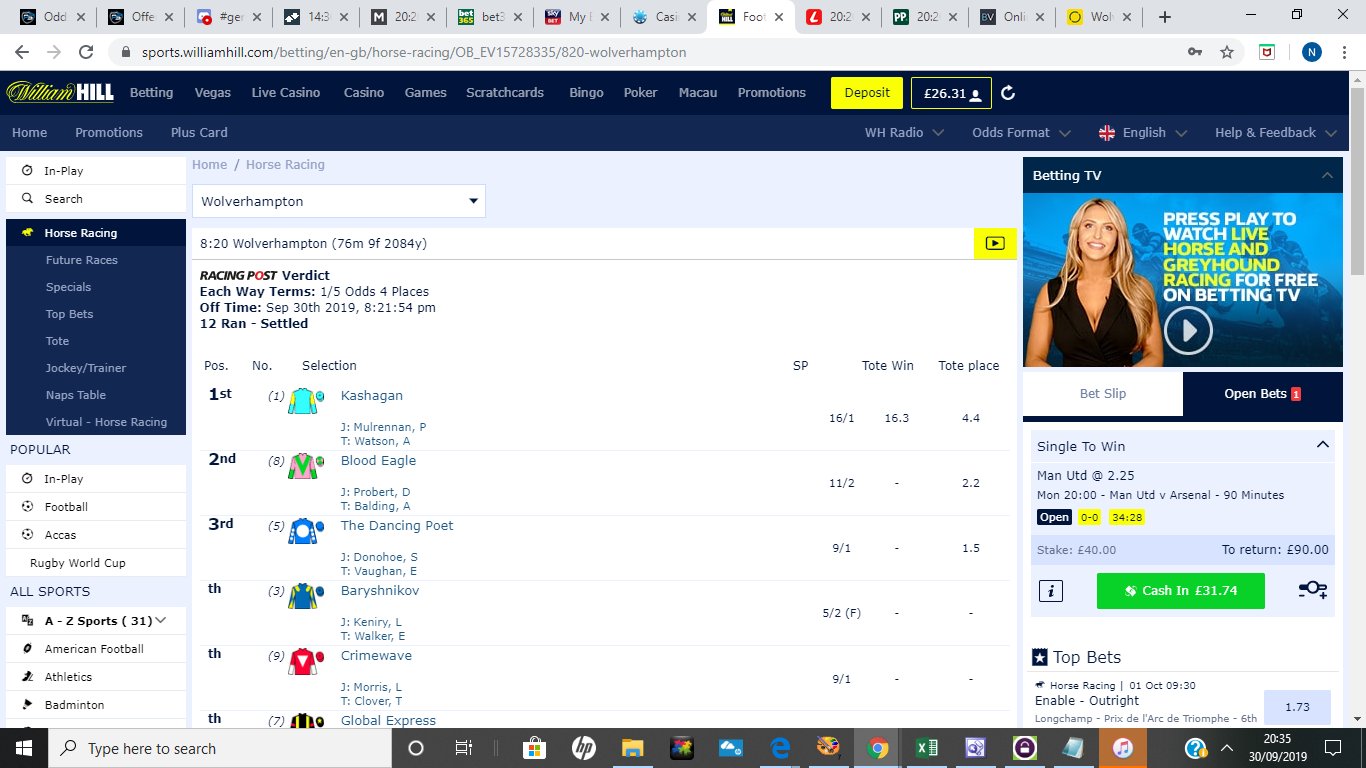The image size is (1366, 768).
Task: Click the Windows taskbar search box
Action: pos(220,748)
